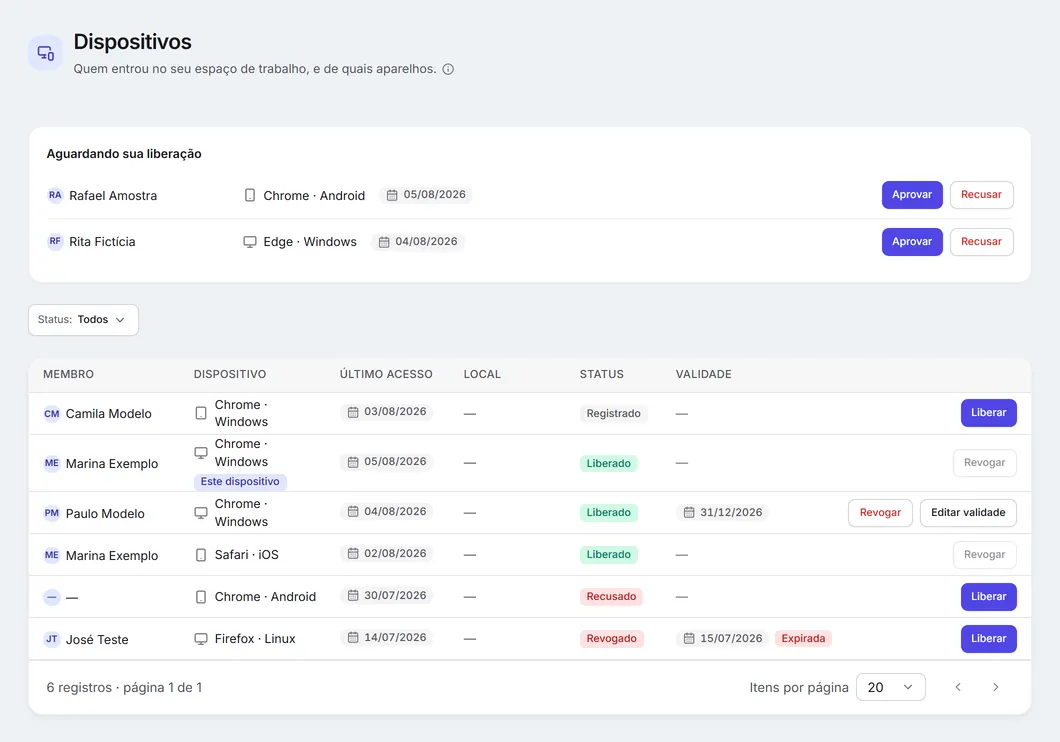Click Revogar in Paulo Modelo's row
This screenshot has height=742, width=1060.
click(x=880, y=513)
